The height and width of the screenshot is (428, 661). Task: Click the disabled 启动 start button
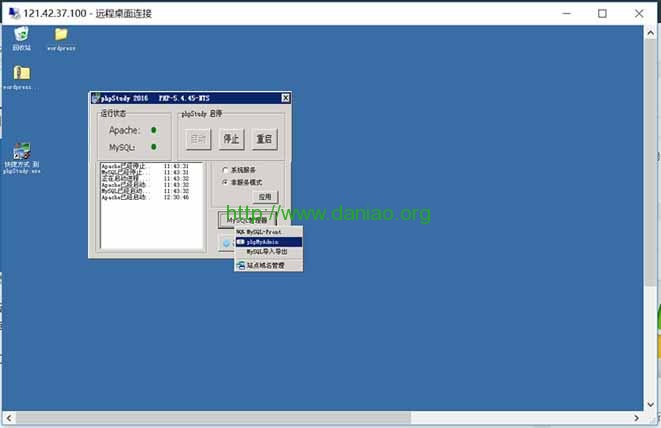pos(198,139)
